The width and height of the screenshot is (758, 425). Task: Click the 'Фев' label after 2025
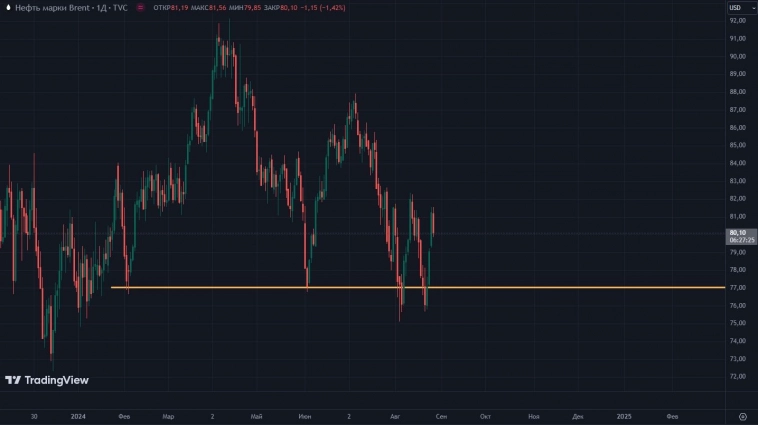(672, 416)
